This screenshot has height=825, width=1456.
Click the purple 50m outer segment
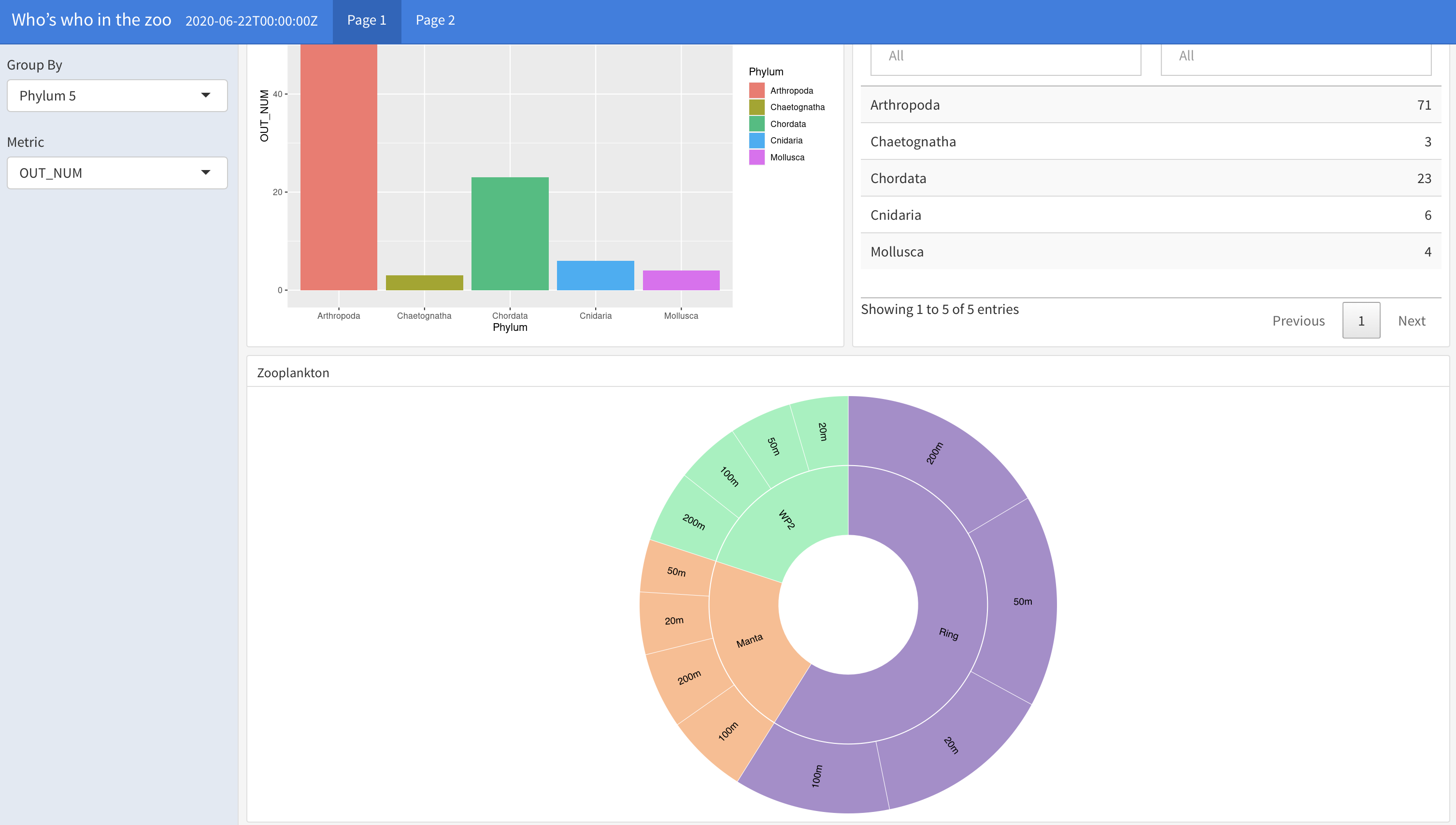1022,601
